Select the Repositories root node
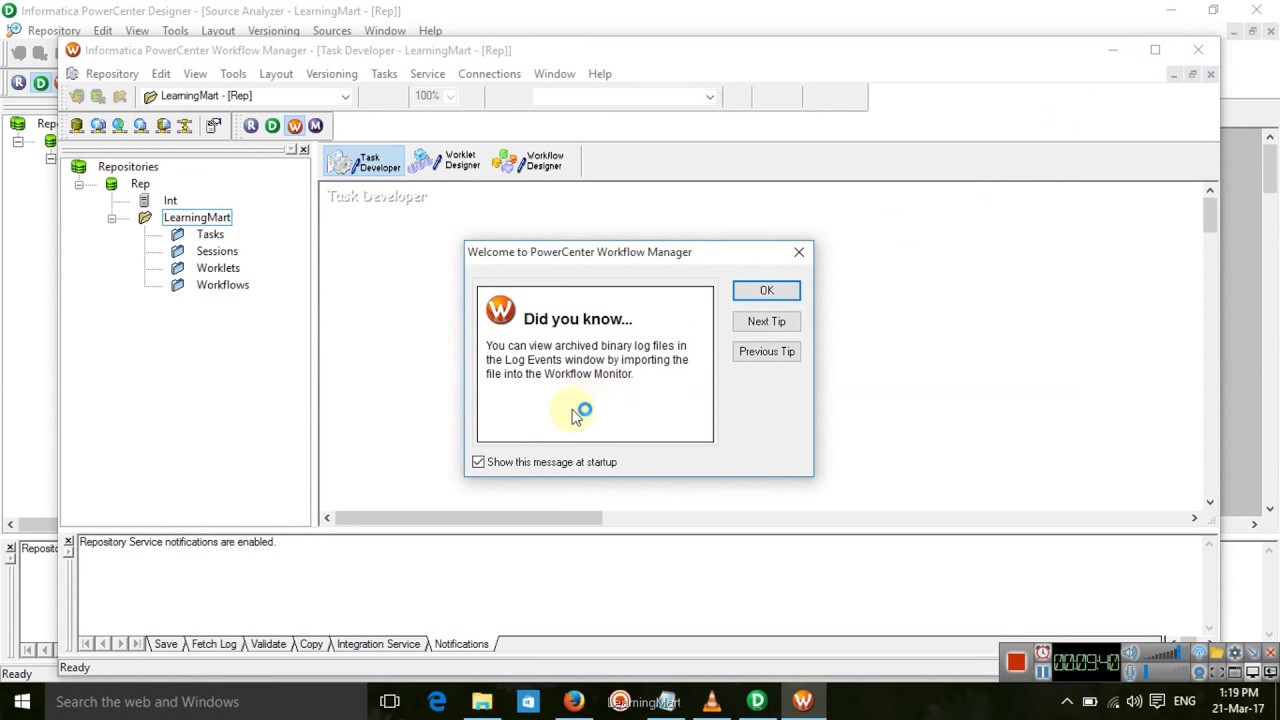 [128, 167]
